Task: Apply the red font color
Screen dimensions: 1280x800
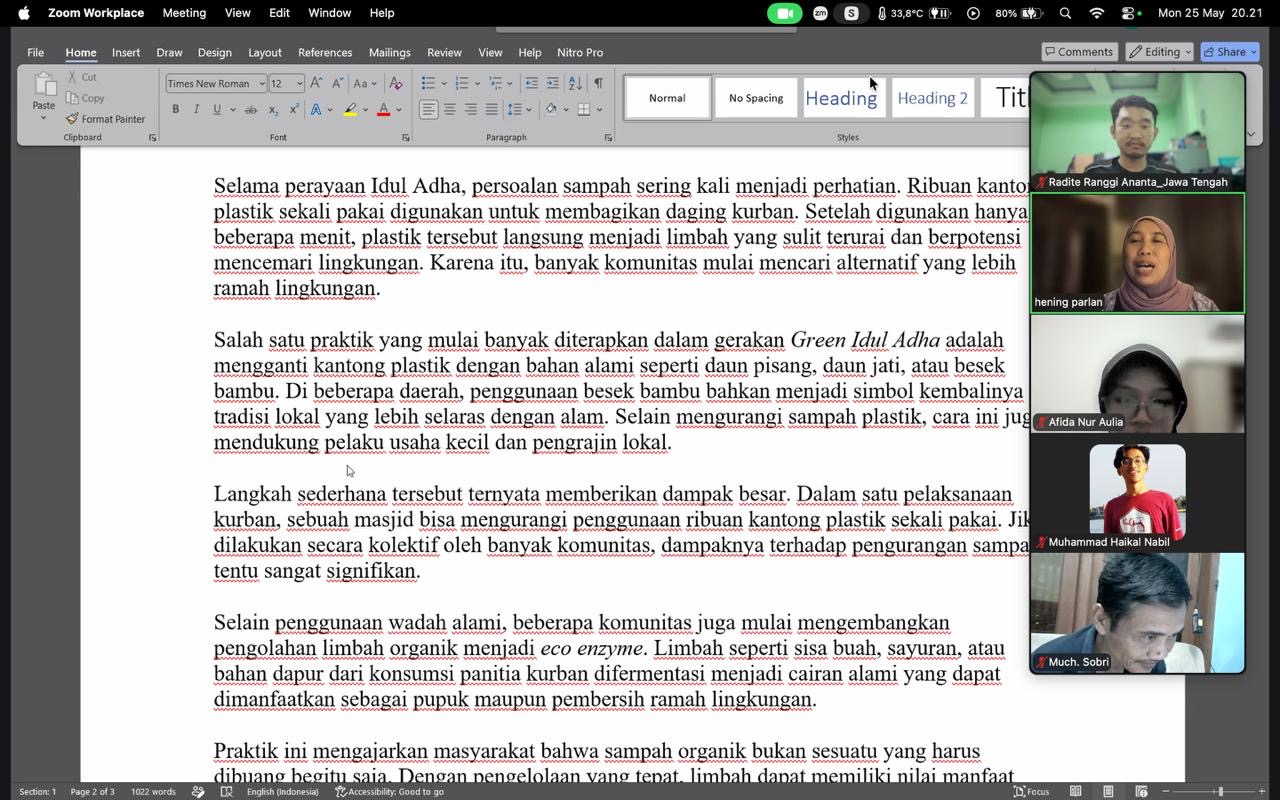Action: pos(383,110)
